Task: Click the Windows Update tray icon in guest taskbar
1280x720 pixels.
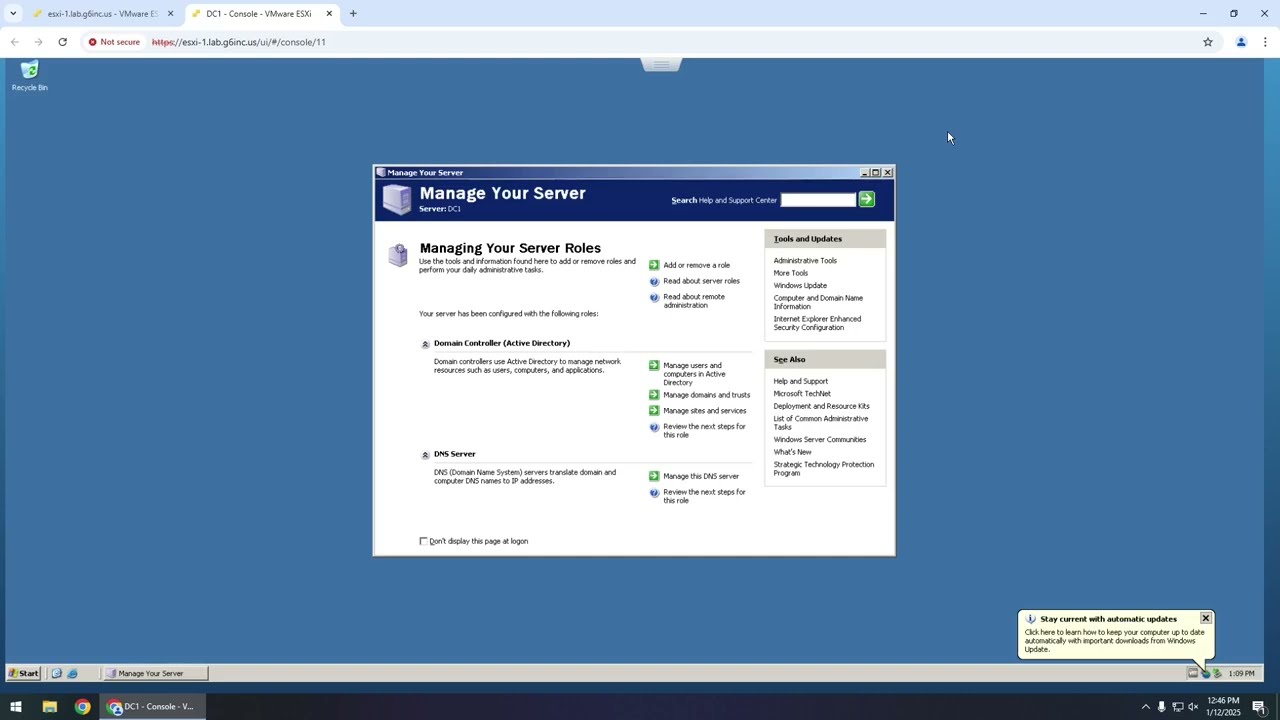Action: click(1205, 673)
